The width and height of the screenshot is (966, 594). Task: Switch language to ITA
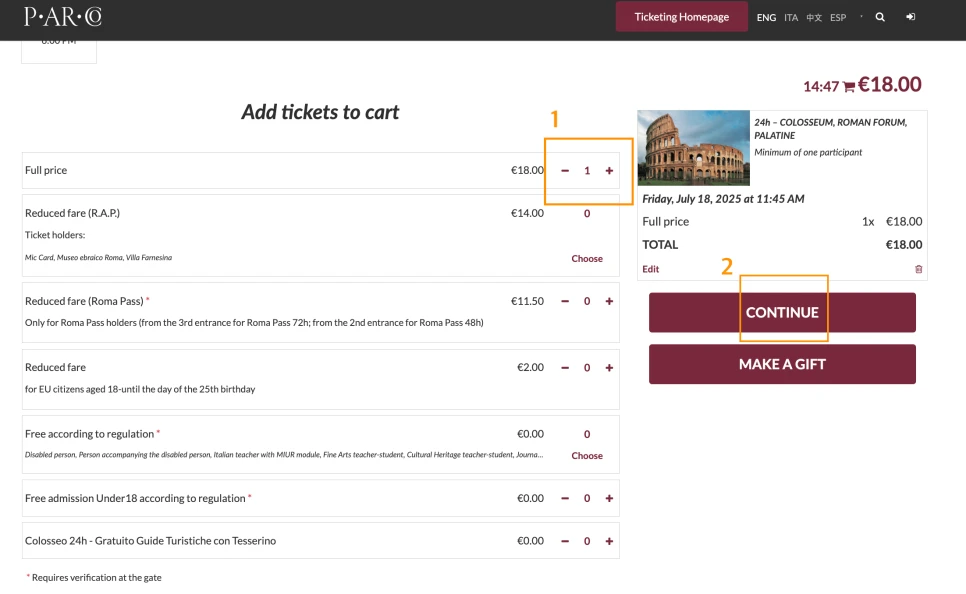point(791,18)
